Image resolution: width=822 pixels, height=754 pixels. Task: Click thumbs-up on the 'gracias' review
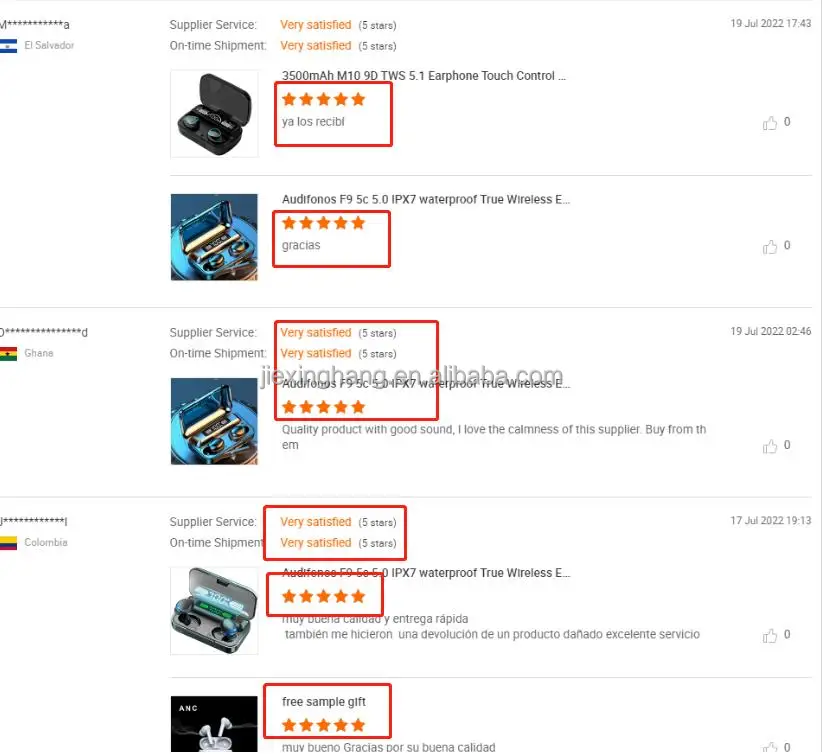pos(770,246)
